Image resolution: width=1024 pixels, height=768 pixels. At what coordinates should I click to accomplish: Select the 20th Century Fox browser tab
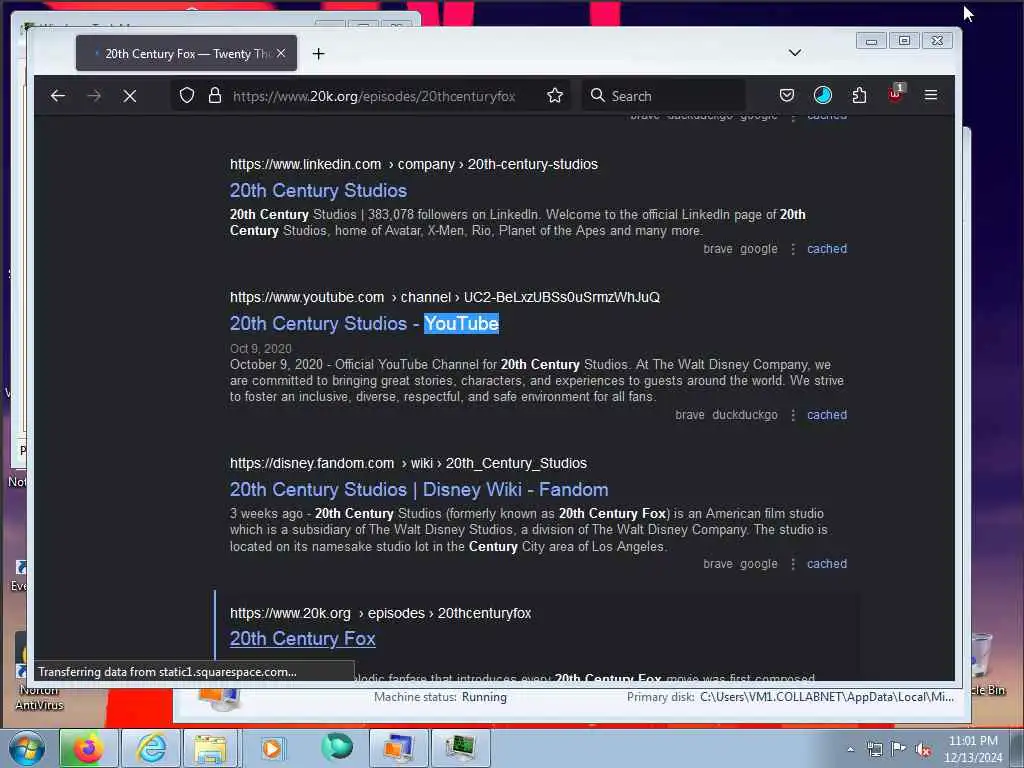pos(187,54)
